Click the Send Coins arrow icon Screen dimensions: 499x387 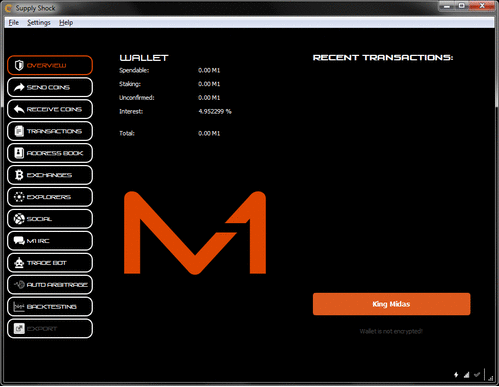coord(19,87)
